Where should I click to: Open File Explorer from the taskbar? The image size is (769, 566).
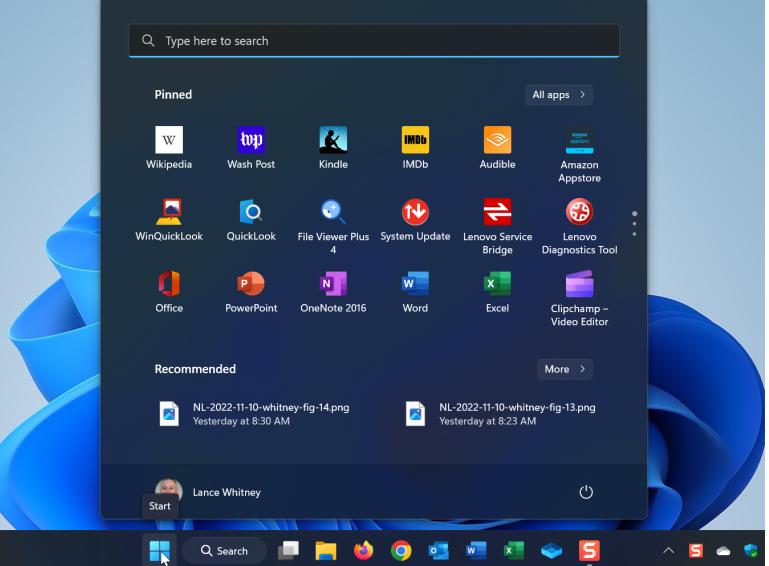coord(326,551)
